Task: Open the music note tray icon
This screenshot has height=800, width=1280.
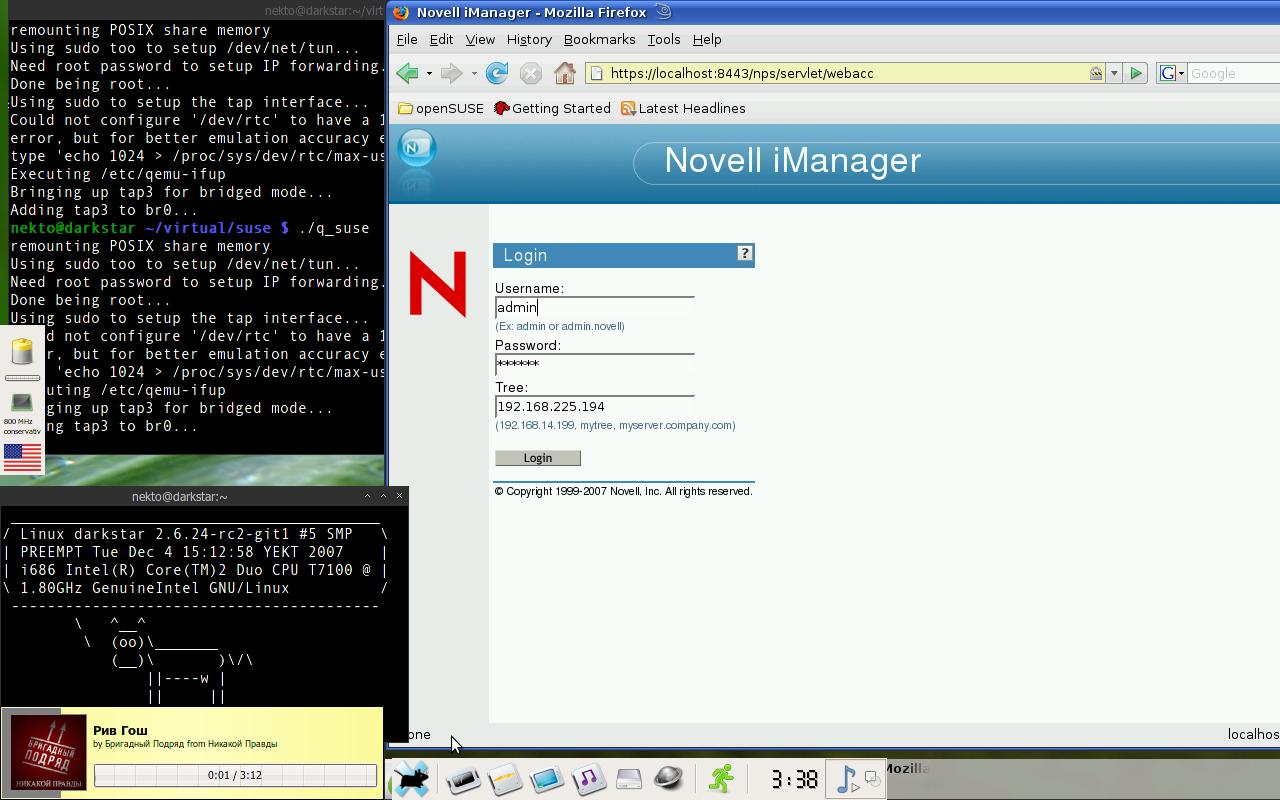Action: (x=846, y=779)
